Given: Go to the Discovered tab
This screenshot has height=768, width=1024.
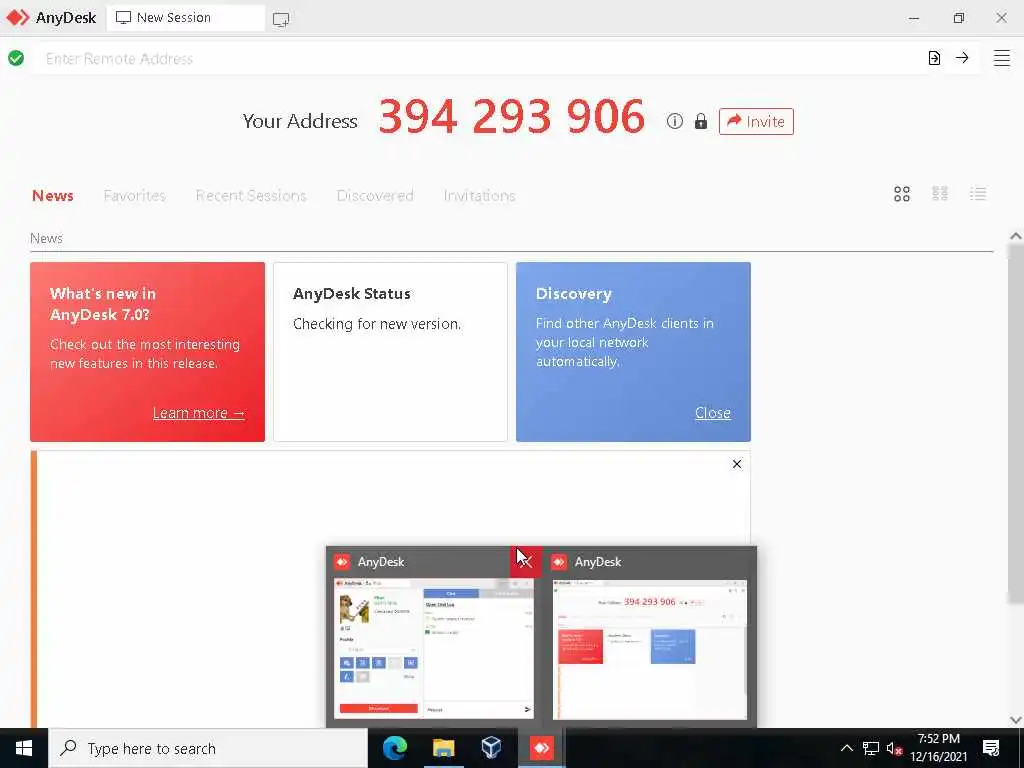Looking at the screenshot, I should 375,195.
